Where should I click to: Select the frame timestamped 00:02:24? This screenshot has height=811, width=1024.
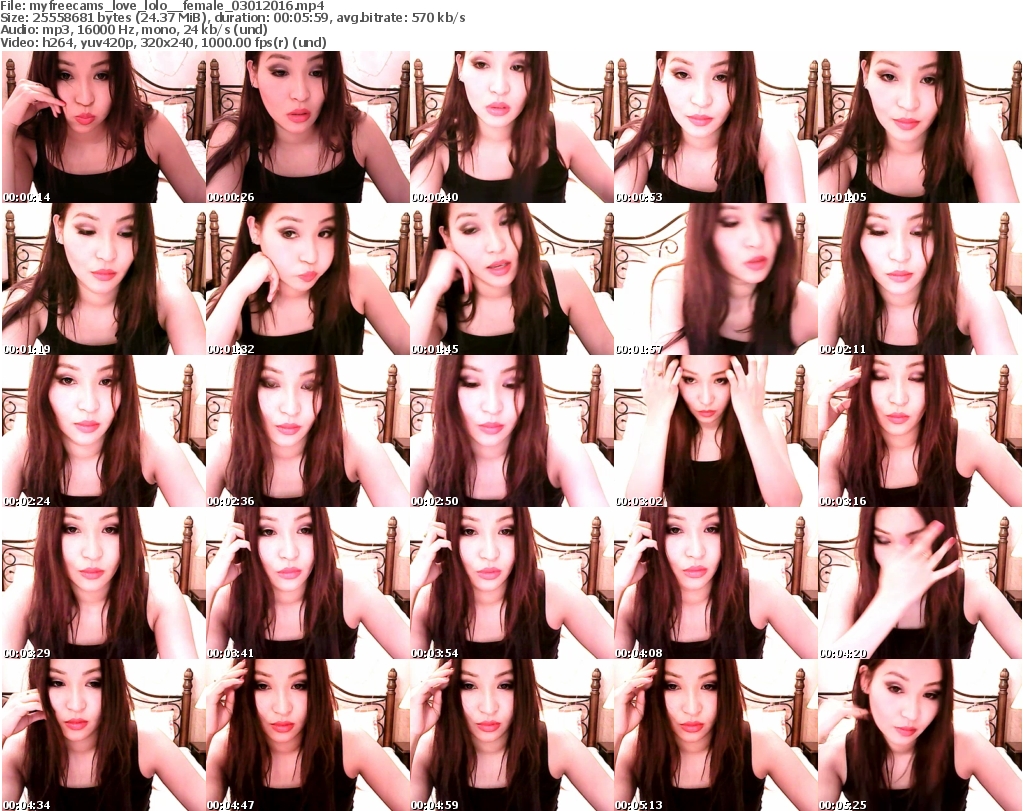pyautogui.click(x=103, y=432)
